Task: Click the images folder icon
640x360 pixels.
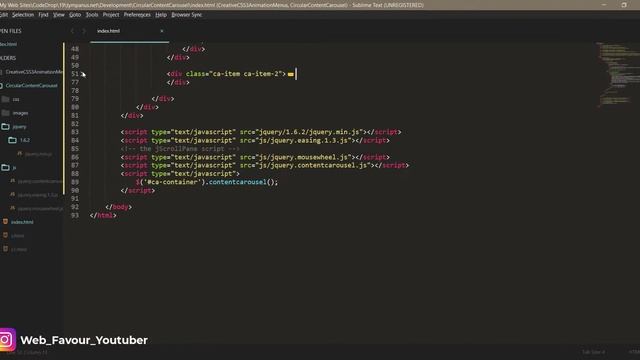Action: (x=5, y=113)
